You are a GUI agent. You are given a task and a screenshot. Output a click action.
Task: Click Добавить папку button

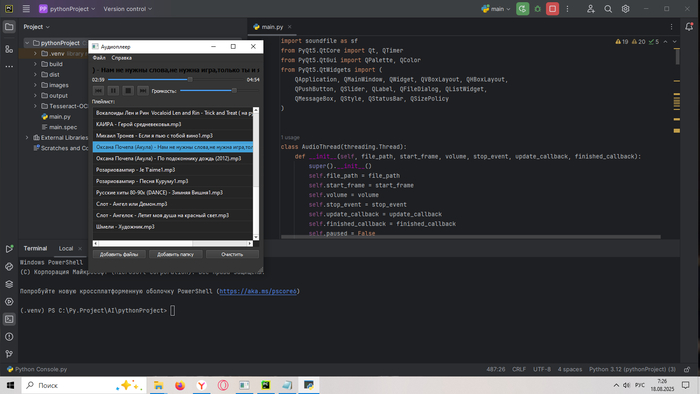coord(175,254)
